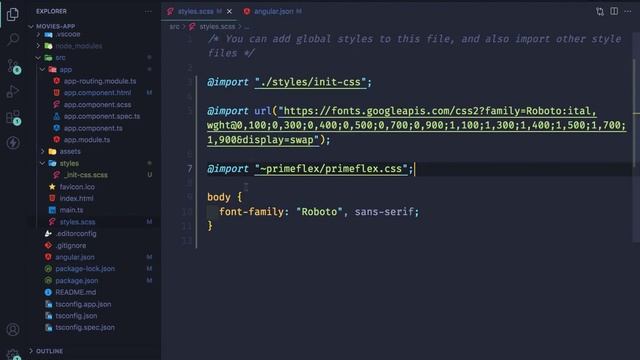
Task: Select styles.scss in the file tree
Action: [x=77, y=222]
